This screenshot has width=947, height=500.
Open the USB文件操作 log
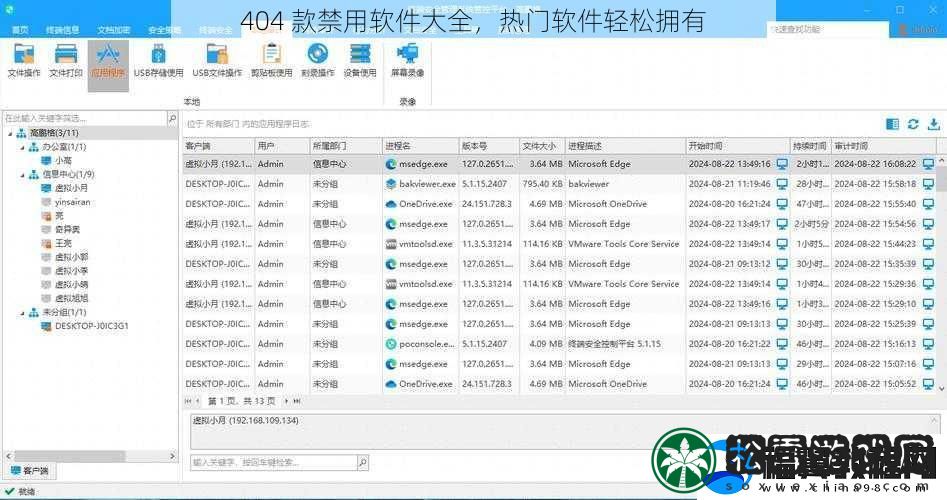pyautogui.click(x=217, y=61)
